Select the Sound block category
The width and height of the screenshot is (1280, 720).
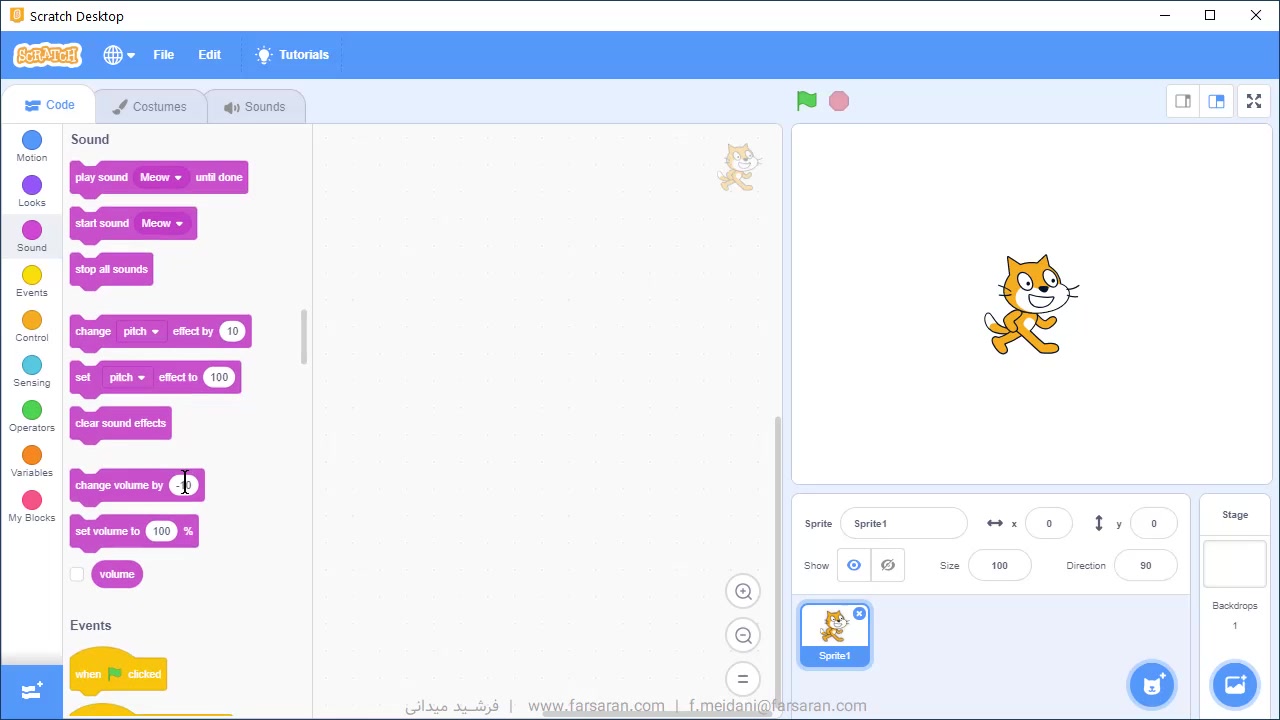pos(32,236)
